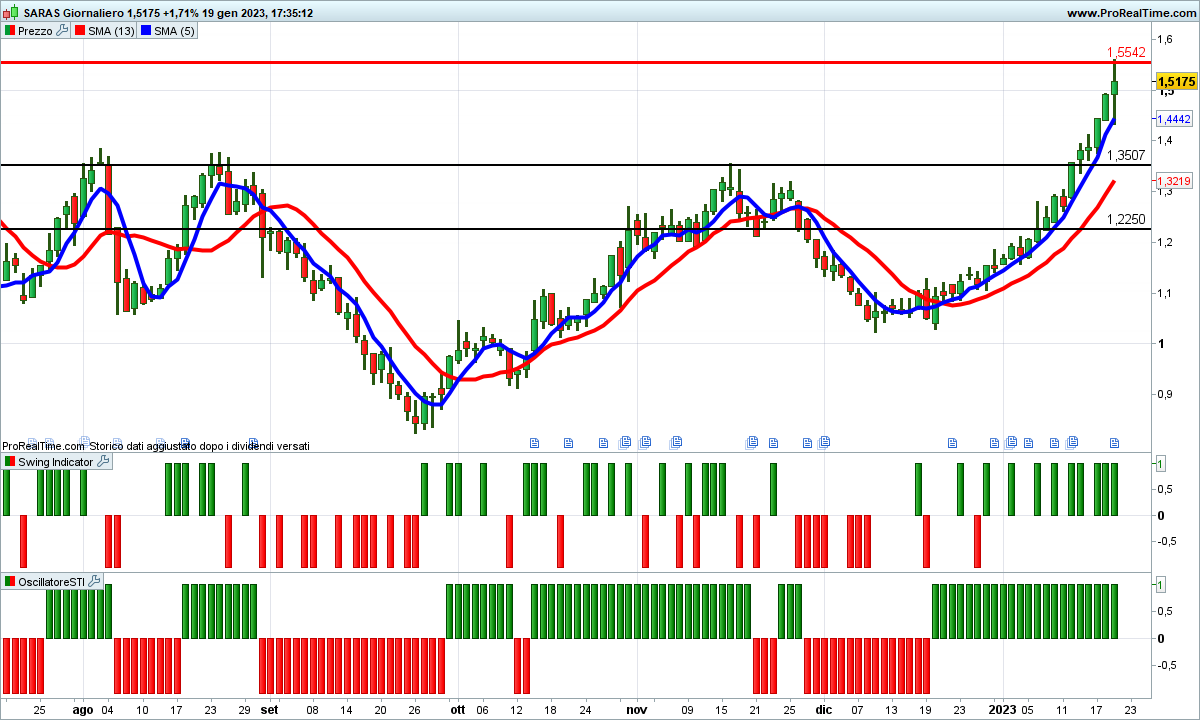This screenshot has width=1200, height=720.
Task: Select the Prezzo legend label
Action: (x=36, y=31)
